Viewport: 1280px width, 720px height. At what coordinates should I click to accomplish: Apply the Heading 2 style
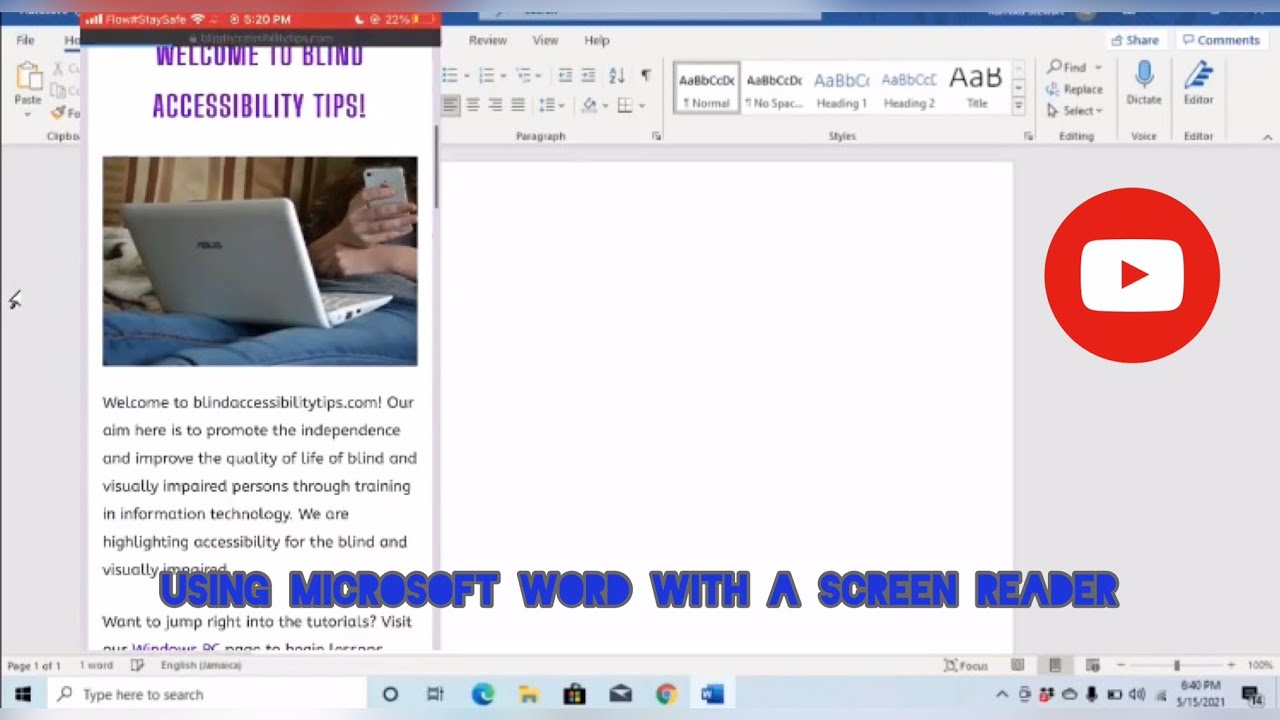tap(909, 89)
